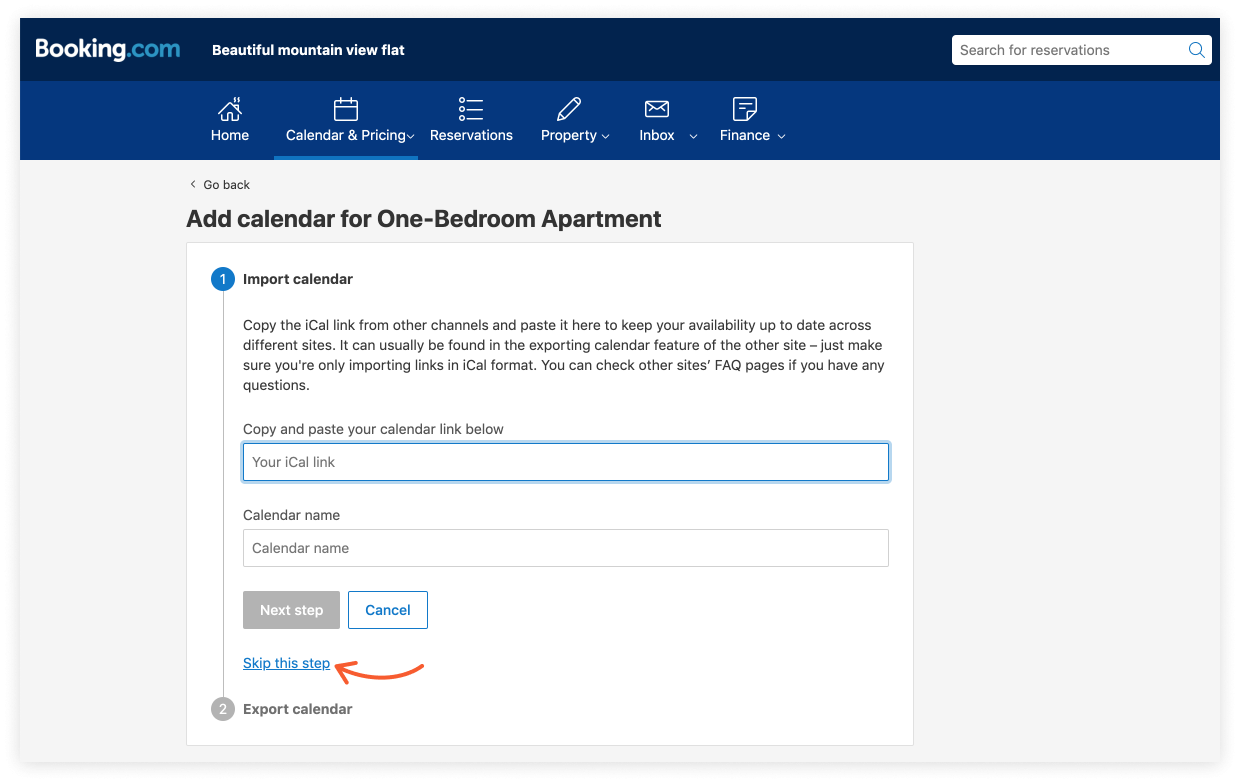Click the Your iCal link field
1240x784 pixels.
(x=566, y=462)
